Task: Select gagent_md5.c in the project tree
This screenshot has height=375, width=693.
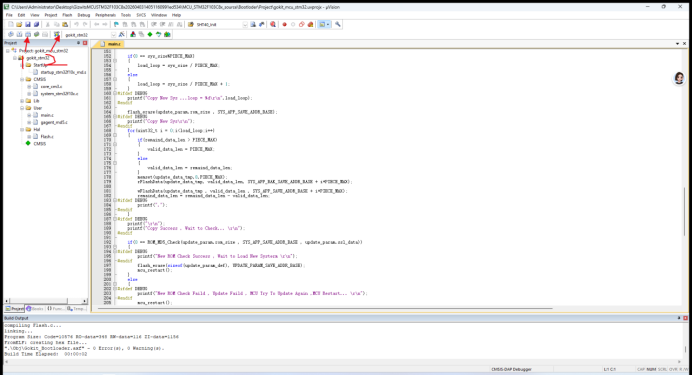Action: pyautogui.click(x=54, y=122)
